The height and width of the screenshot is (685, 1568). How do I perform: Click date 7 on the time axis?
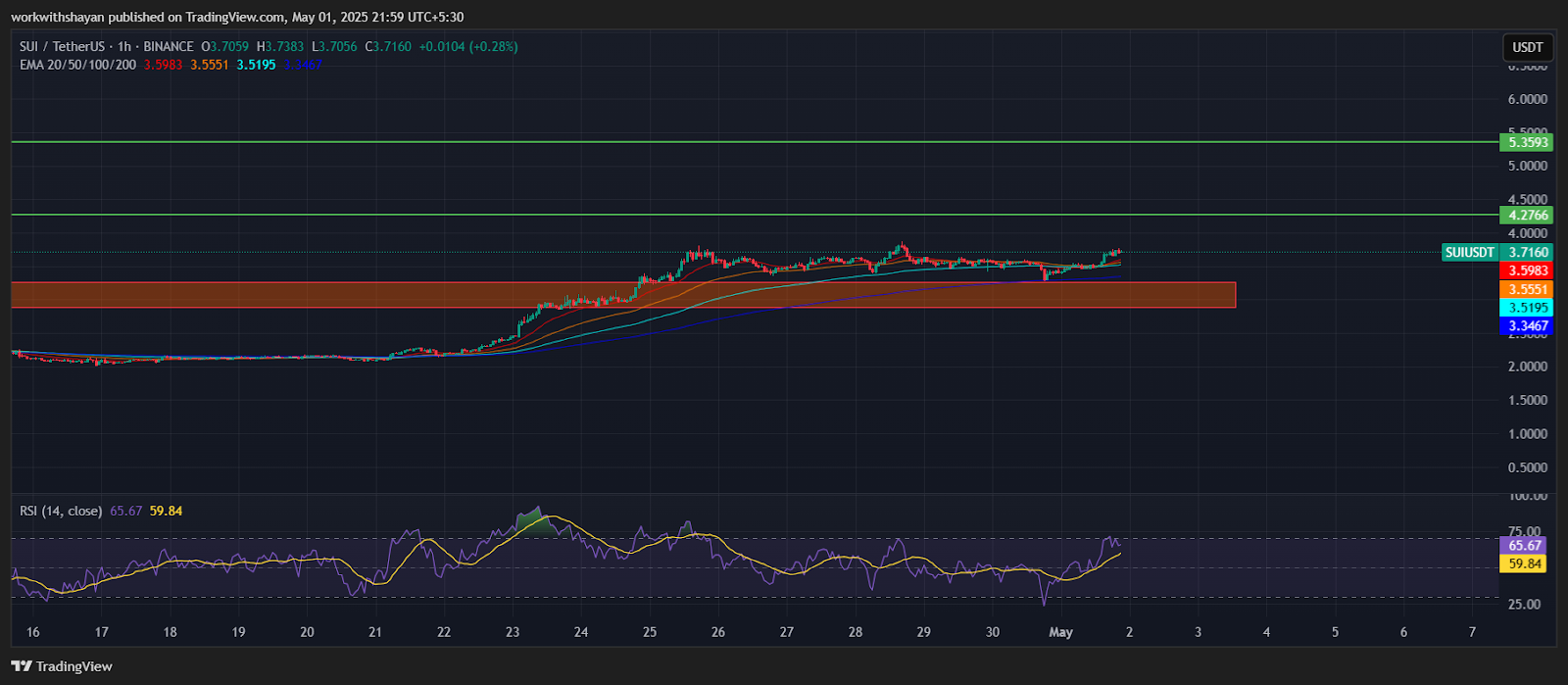[1472, 632]
